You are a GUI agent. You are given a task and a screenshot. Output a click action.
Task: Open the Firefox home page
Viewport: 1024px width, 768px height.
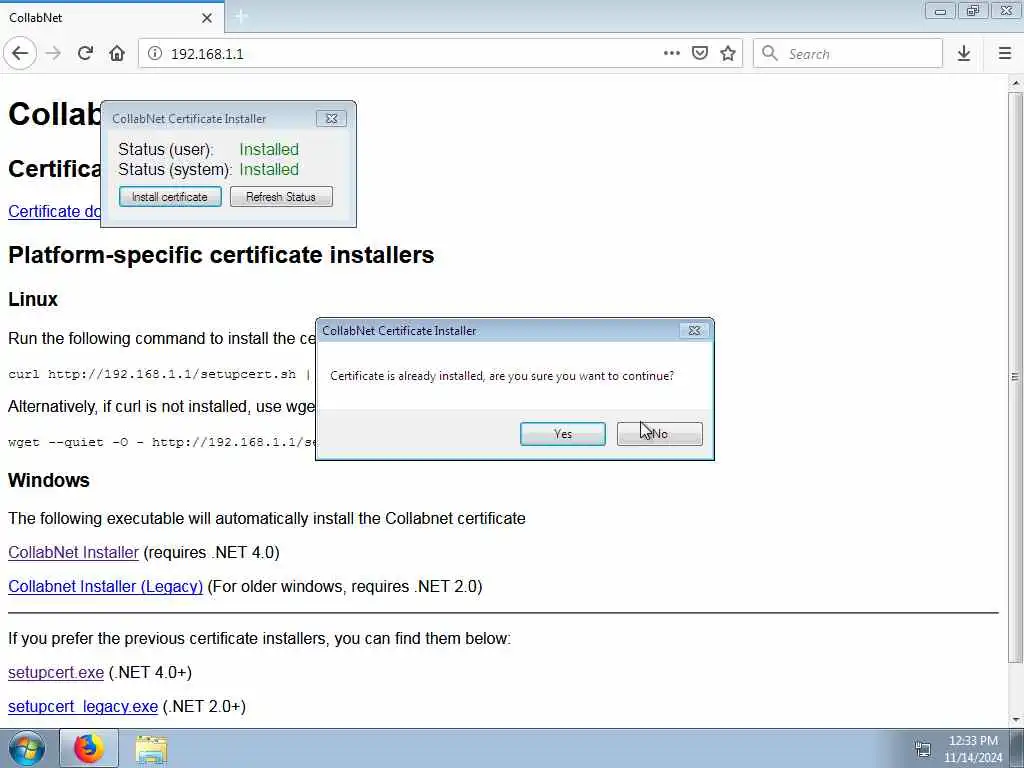coord(117,54)
